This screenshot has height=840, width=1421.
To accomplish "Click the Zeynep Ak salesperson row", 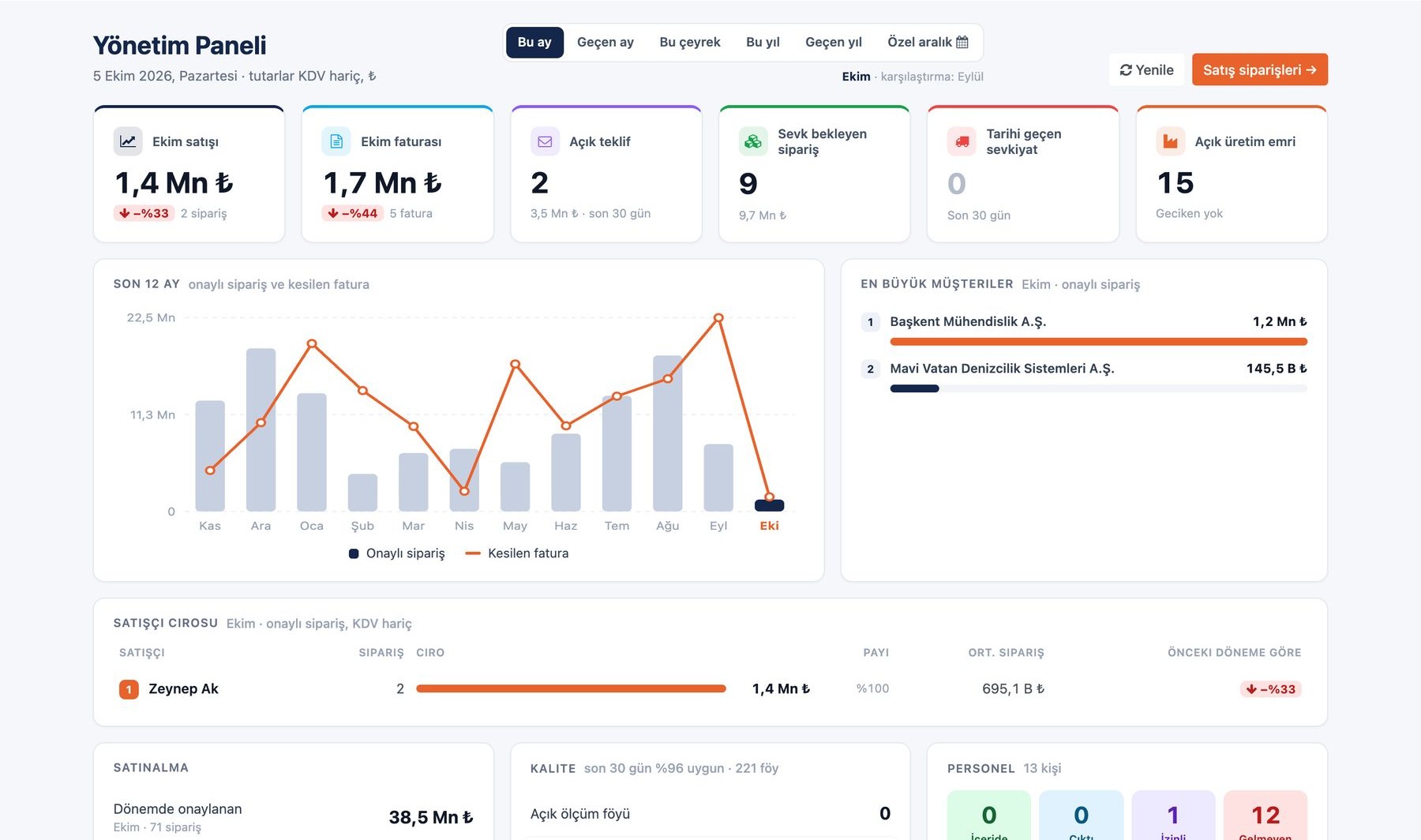I will (710, 688).
